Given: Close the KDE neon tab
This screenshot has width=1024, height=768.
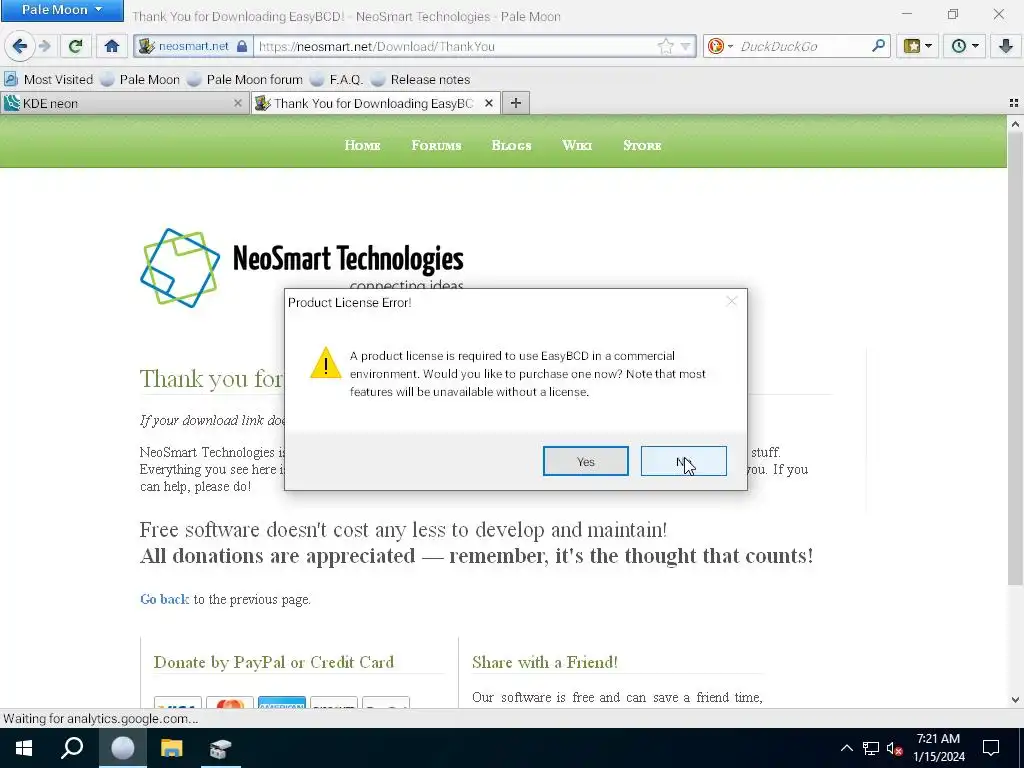Looking at the screenshot, I should click(238, 103).
